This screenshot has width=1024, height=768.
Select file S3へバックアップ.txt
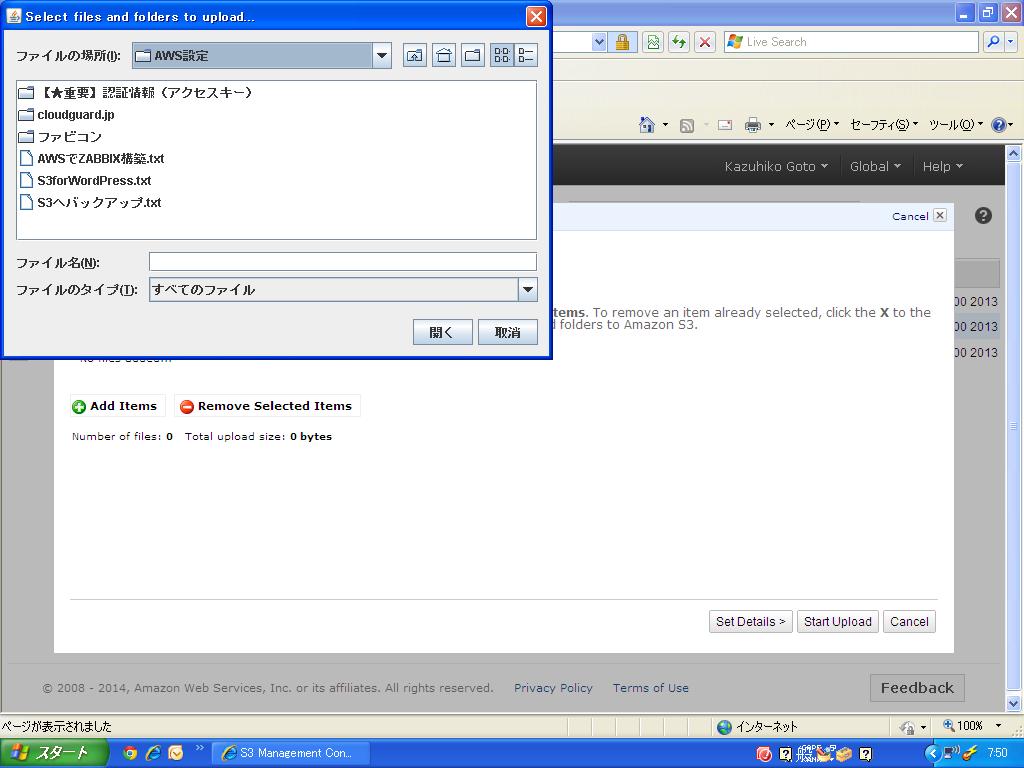[x=90, y=202]
